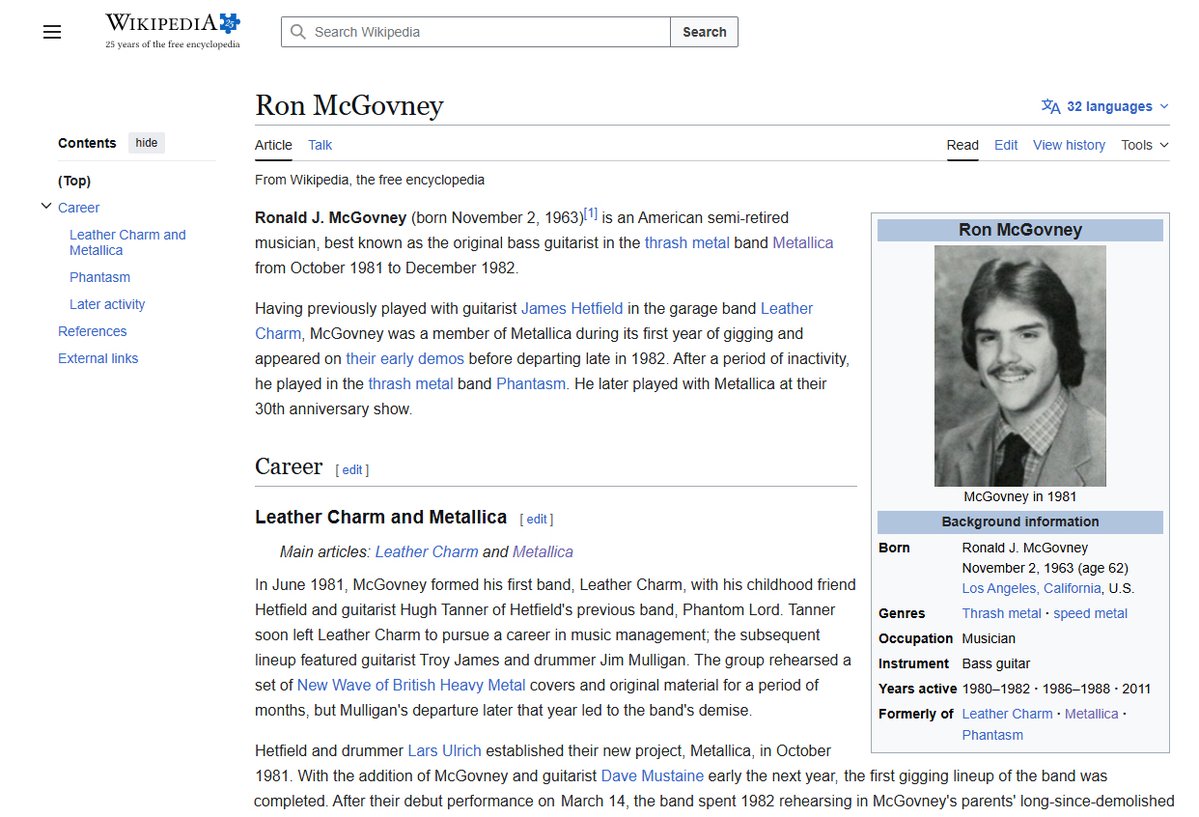1199x817 pixels.
Task: Open Thrash metal genre link in infobox
Action: coord(1002,614)
